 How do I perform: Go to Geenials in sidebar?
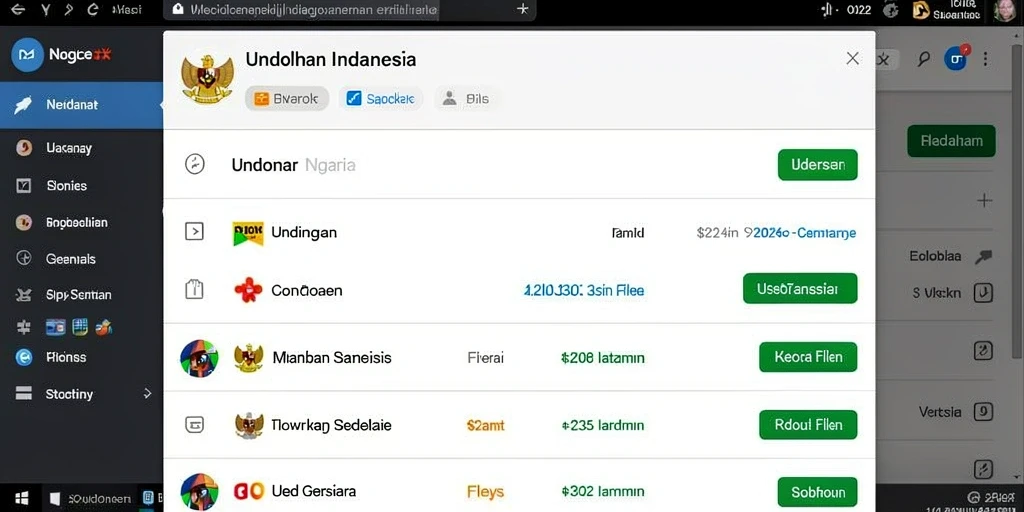[x=71, y=259]
